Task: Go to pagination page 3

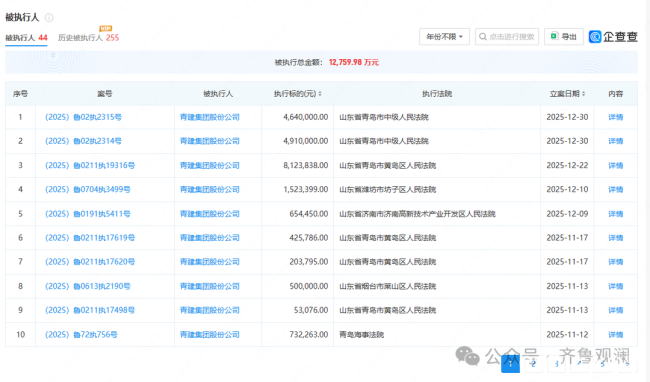Action: tap(557, 364)
